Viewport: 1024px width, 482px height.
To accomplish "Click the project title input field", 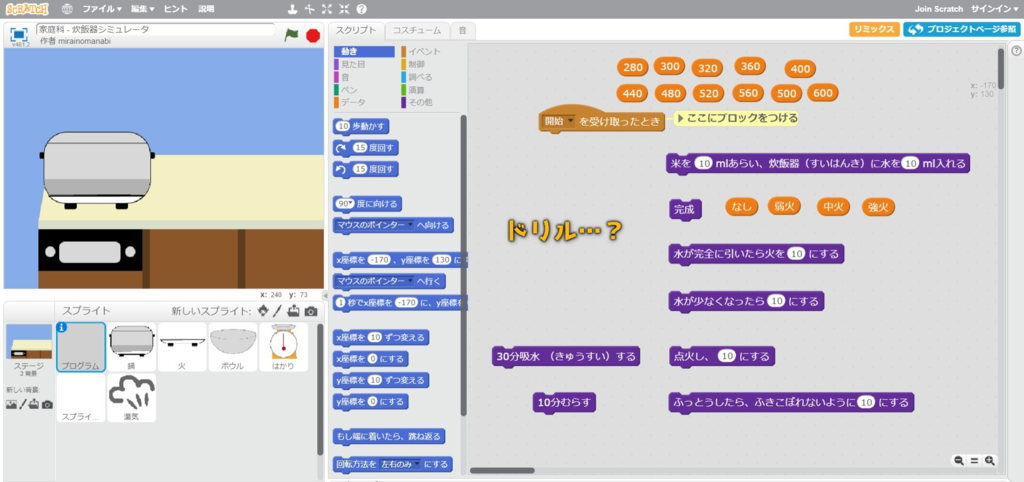I will point(155,29).
